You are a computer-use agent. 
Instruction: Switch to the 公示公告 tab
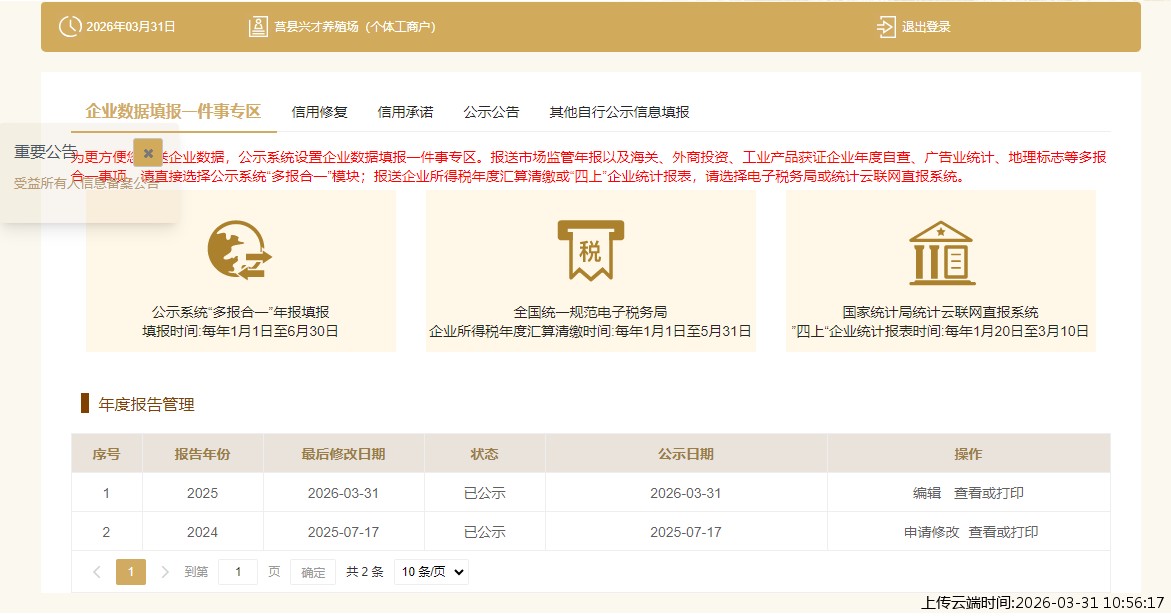pyautogui.click(x=490, y=112)
